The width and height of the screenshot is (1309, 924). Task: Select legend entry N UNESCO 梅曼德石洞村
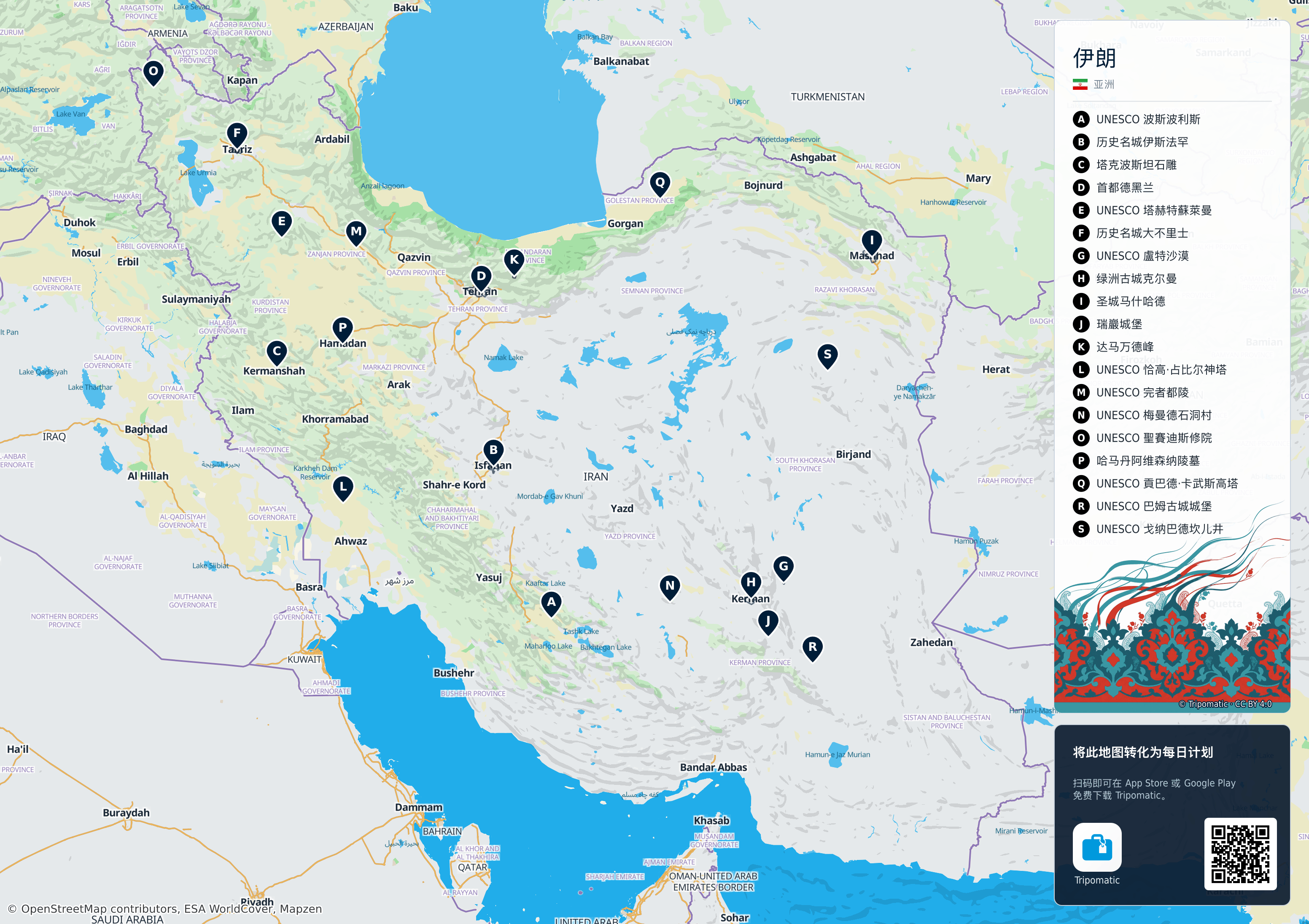pos(1142,415)
